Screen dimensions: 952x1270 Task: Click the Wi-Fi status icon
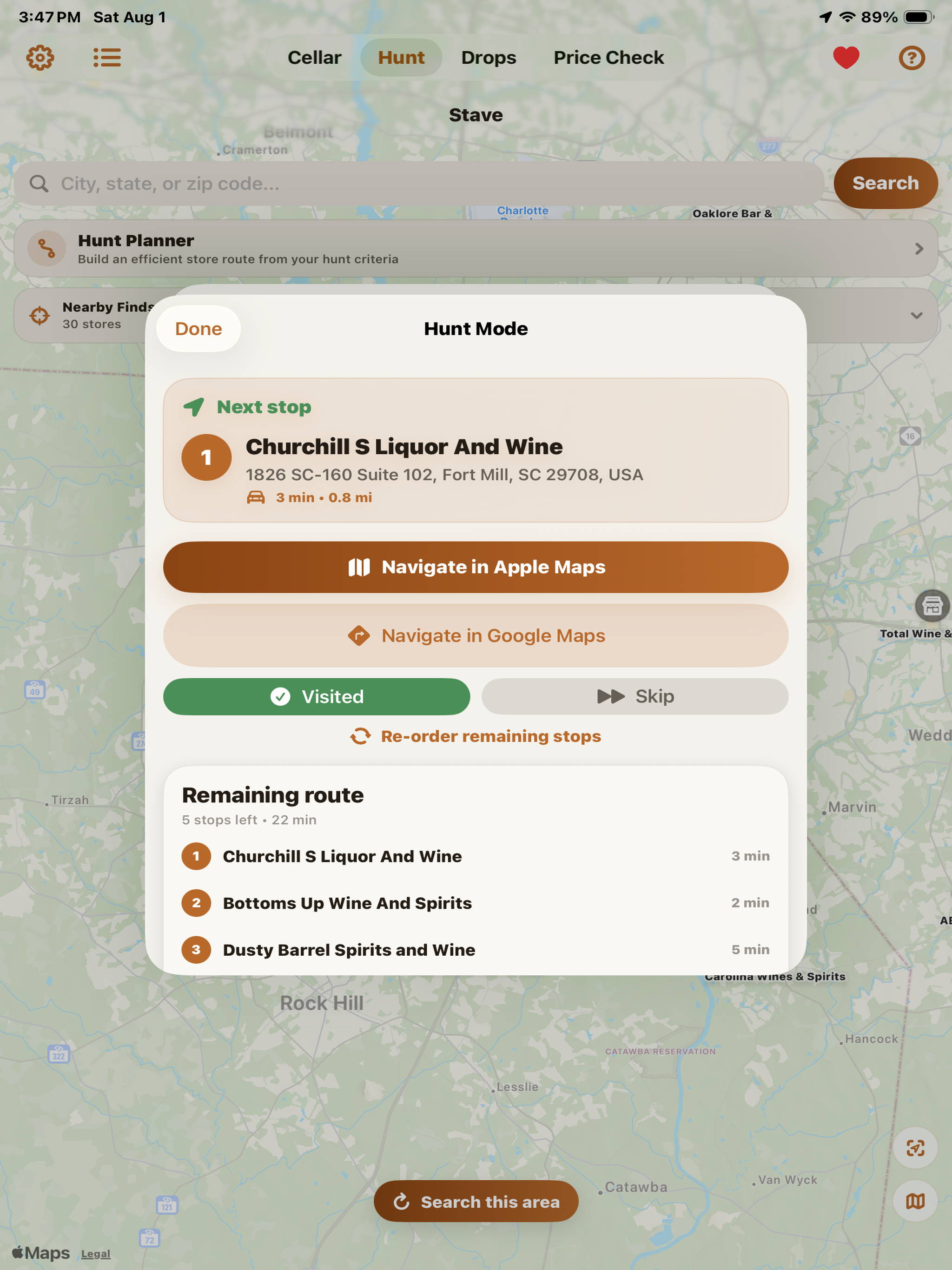click(x=847, y=17)
